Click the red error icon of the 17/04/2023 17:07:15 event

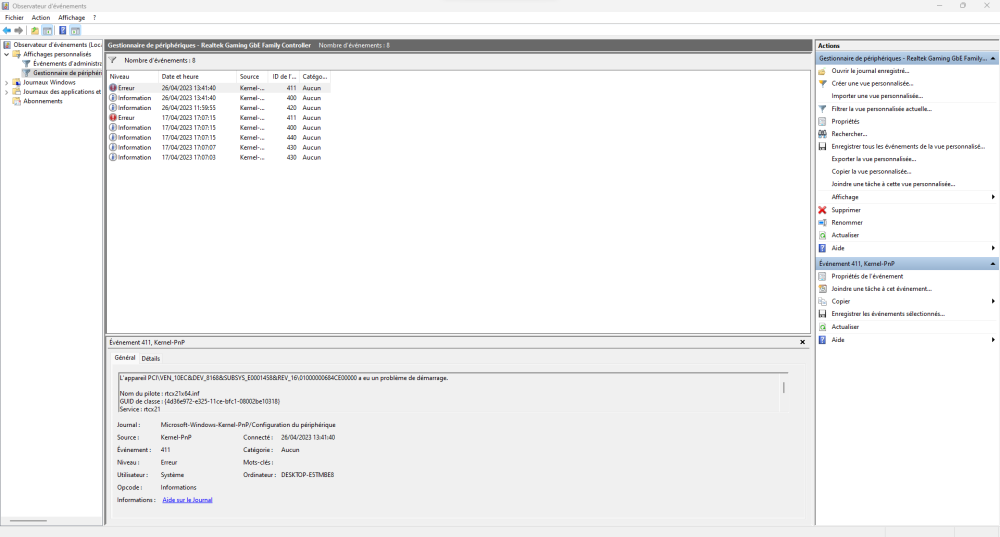[113, 117]
